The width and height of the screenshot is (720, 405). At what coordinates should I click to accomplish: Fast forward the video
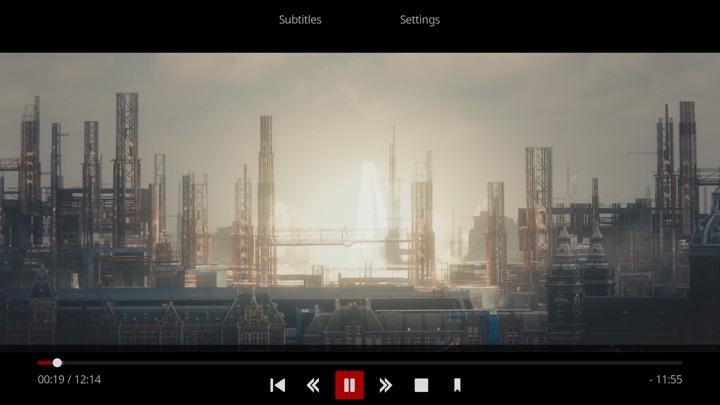(x=386, y=385)
